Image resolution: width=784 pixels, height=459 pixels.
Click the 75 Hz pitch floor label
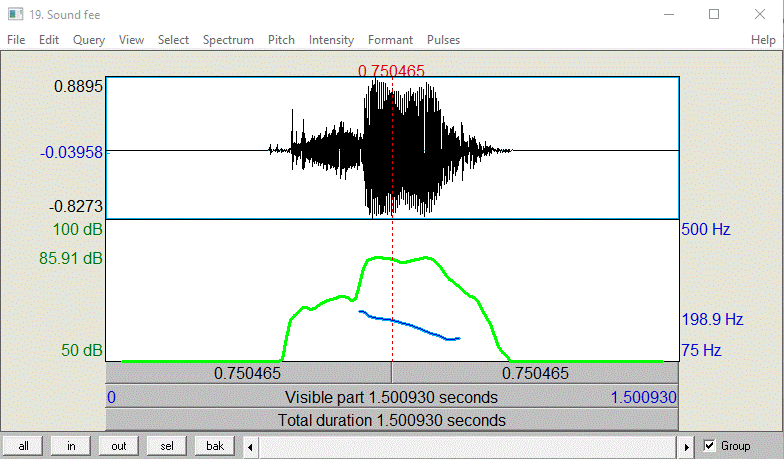(x=701, y=350)
